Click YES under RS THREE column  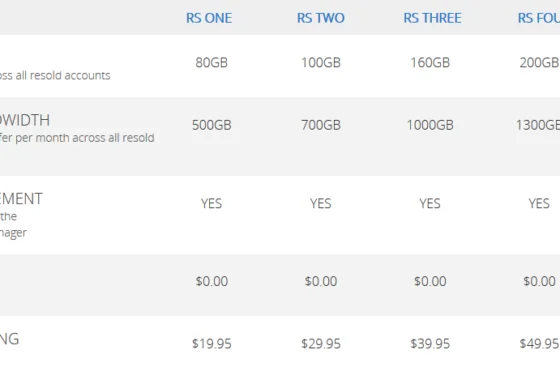[430, 203]
